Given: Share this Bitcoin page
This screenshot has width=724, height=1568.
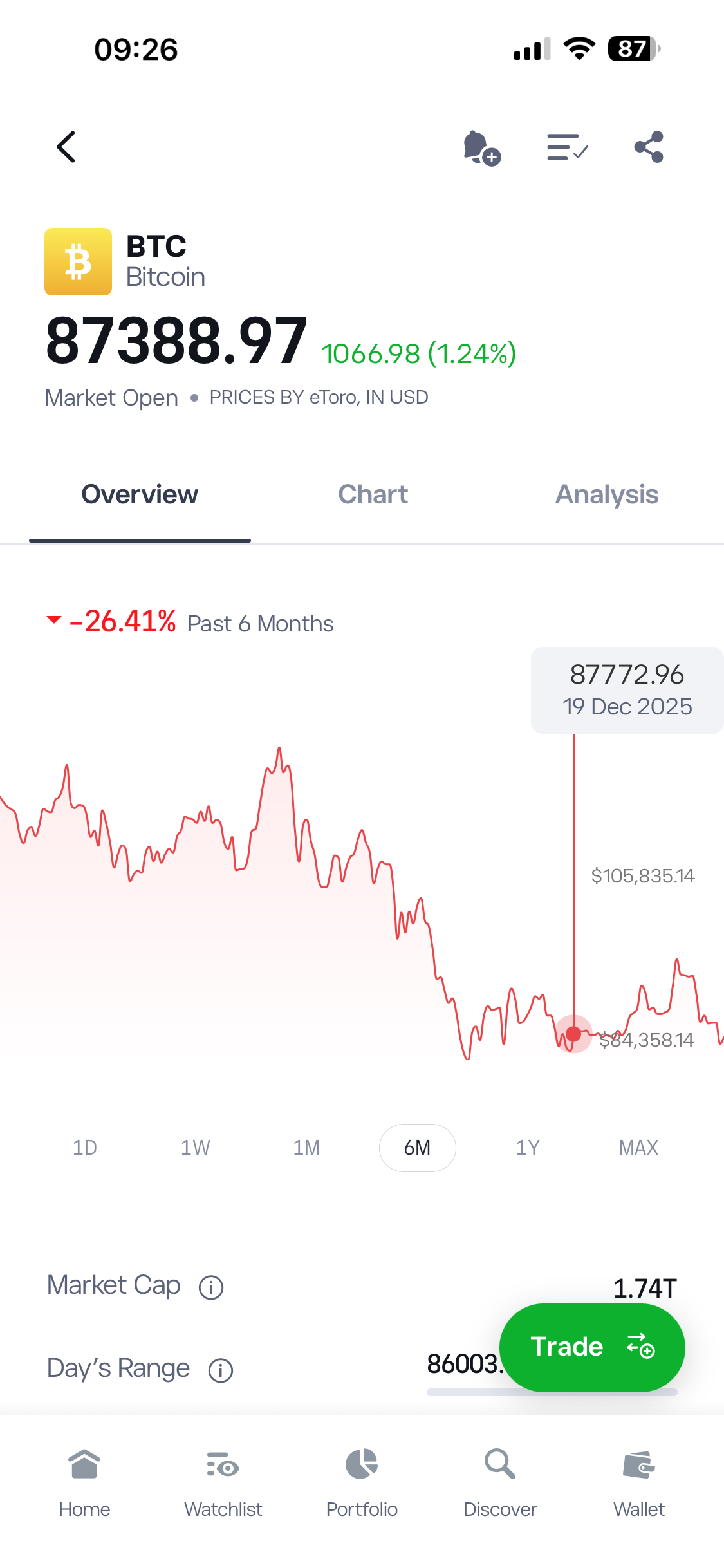Looking at the screenshot, I should point(647,146).
